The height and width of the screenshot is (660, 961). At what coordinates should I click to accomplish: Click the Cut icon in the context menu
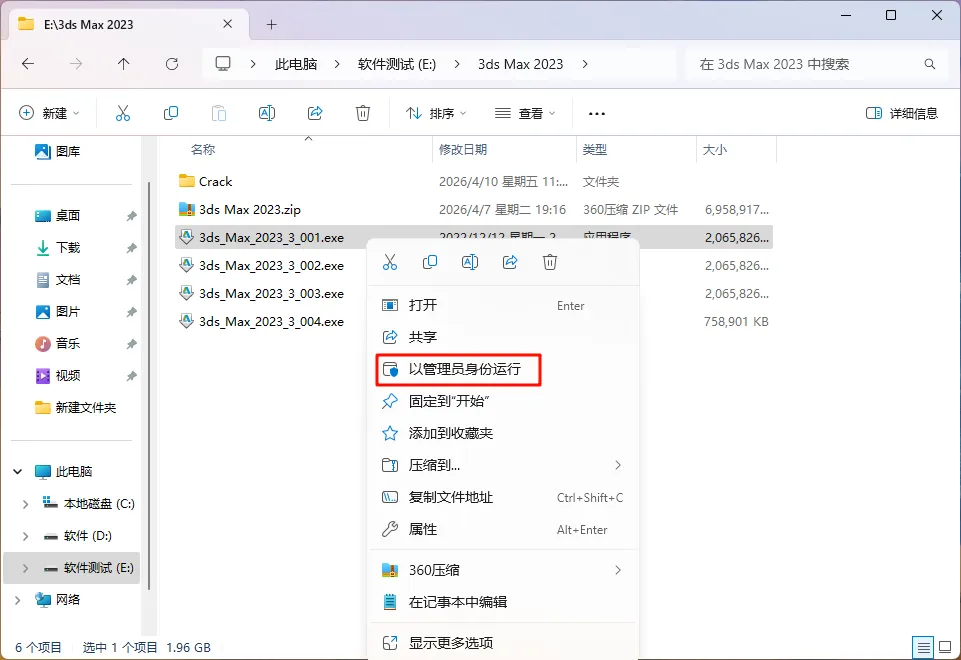390,262
